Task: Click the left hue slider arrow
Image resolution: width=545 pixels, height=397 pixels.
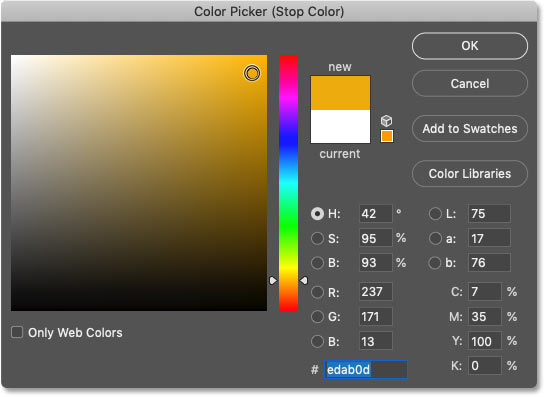Action: coord(273,280)
